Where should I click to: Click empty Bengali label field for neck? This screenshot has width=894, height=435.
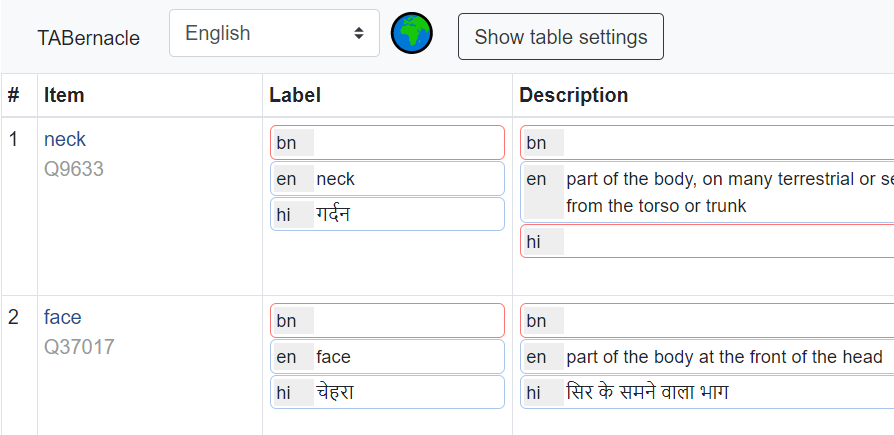point(406,143)
